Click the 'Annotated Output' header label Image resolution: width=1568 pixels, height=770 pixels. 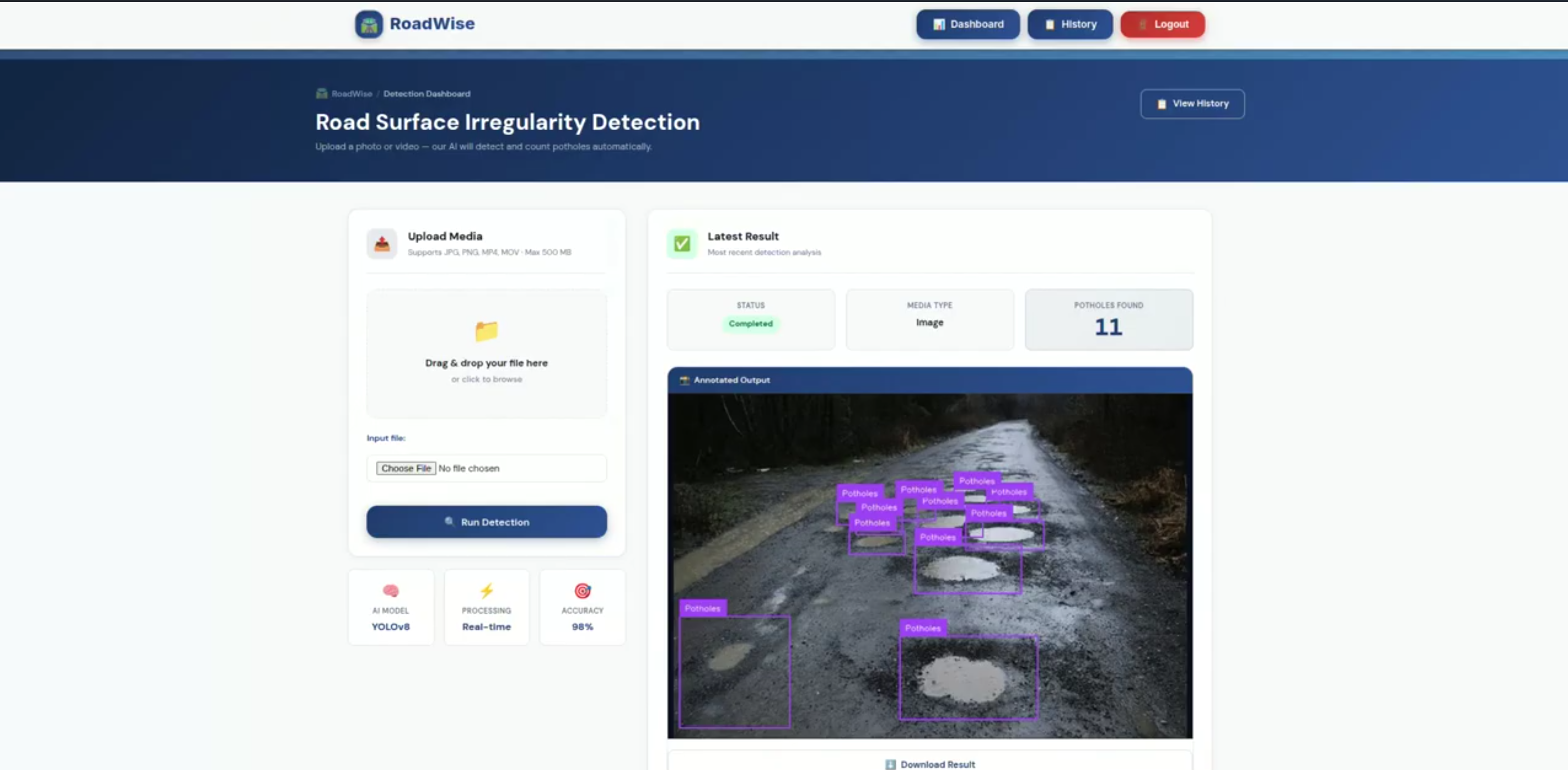click(732, 380)
